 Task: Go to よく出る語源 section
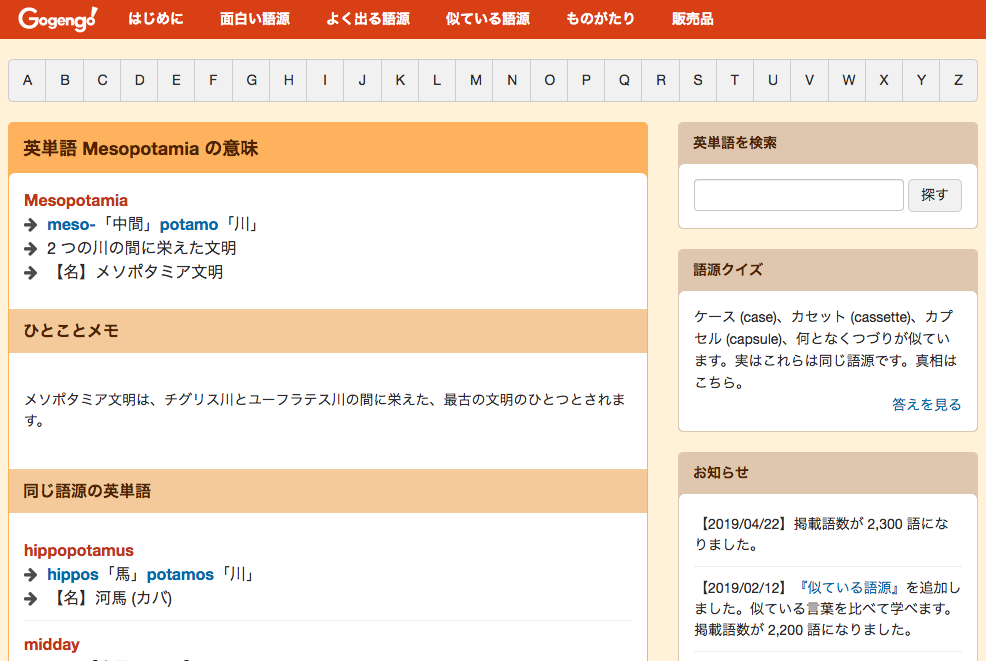tap(368, 19)
